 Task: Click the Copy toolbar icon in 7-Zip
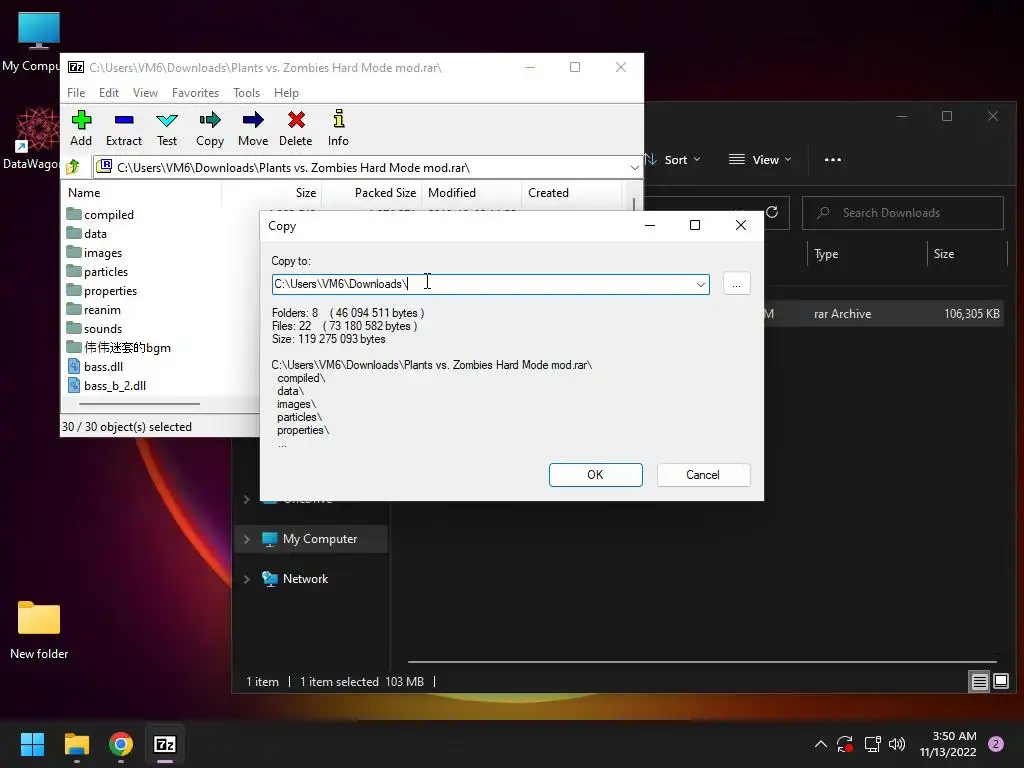210,128
